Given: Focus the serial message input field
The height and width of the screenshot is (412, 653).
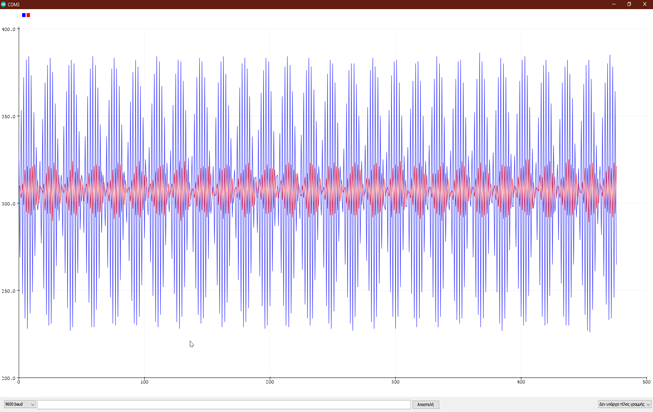Looking at the screenshot, I should tap(224, 404).
